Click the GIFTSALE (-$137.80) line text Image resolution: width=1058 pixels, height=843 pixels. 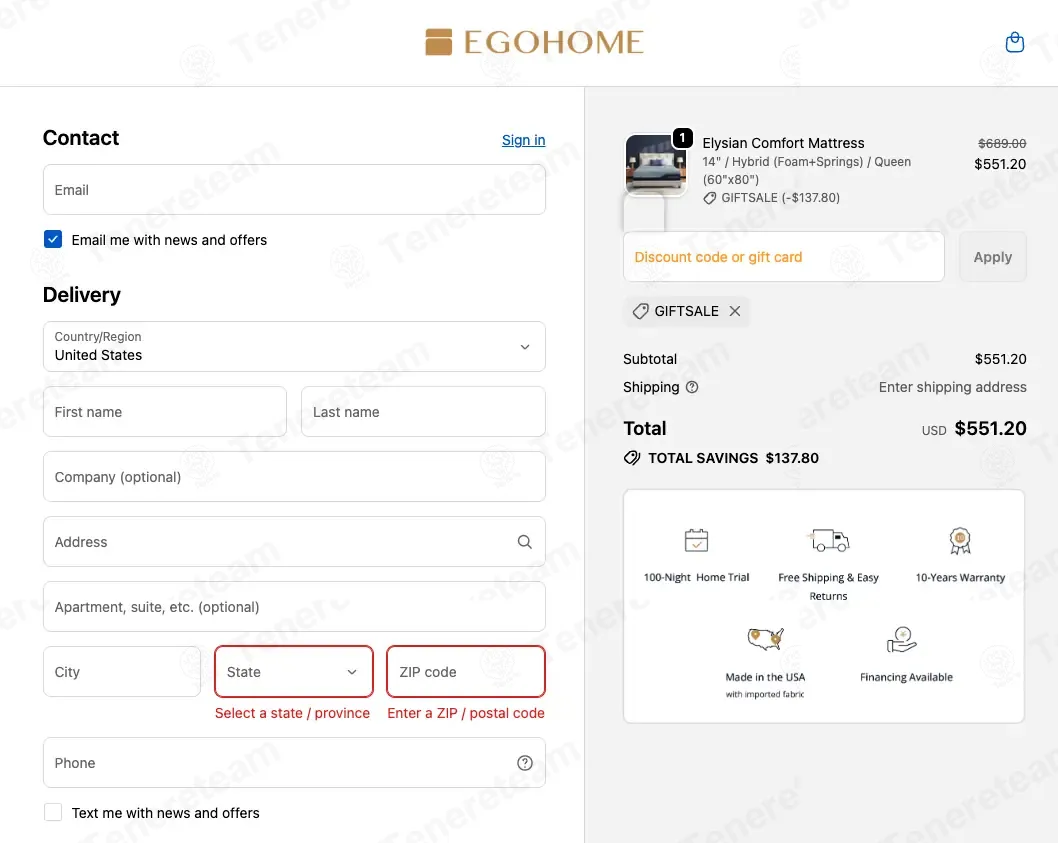point(780,198)
